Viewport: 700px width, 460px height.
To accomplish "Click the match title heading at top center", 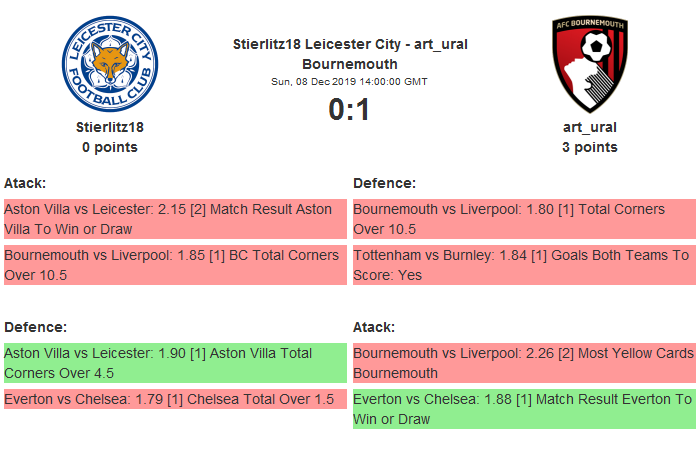I will (x=350, y=54).
